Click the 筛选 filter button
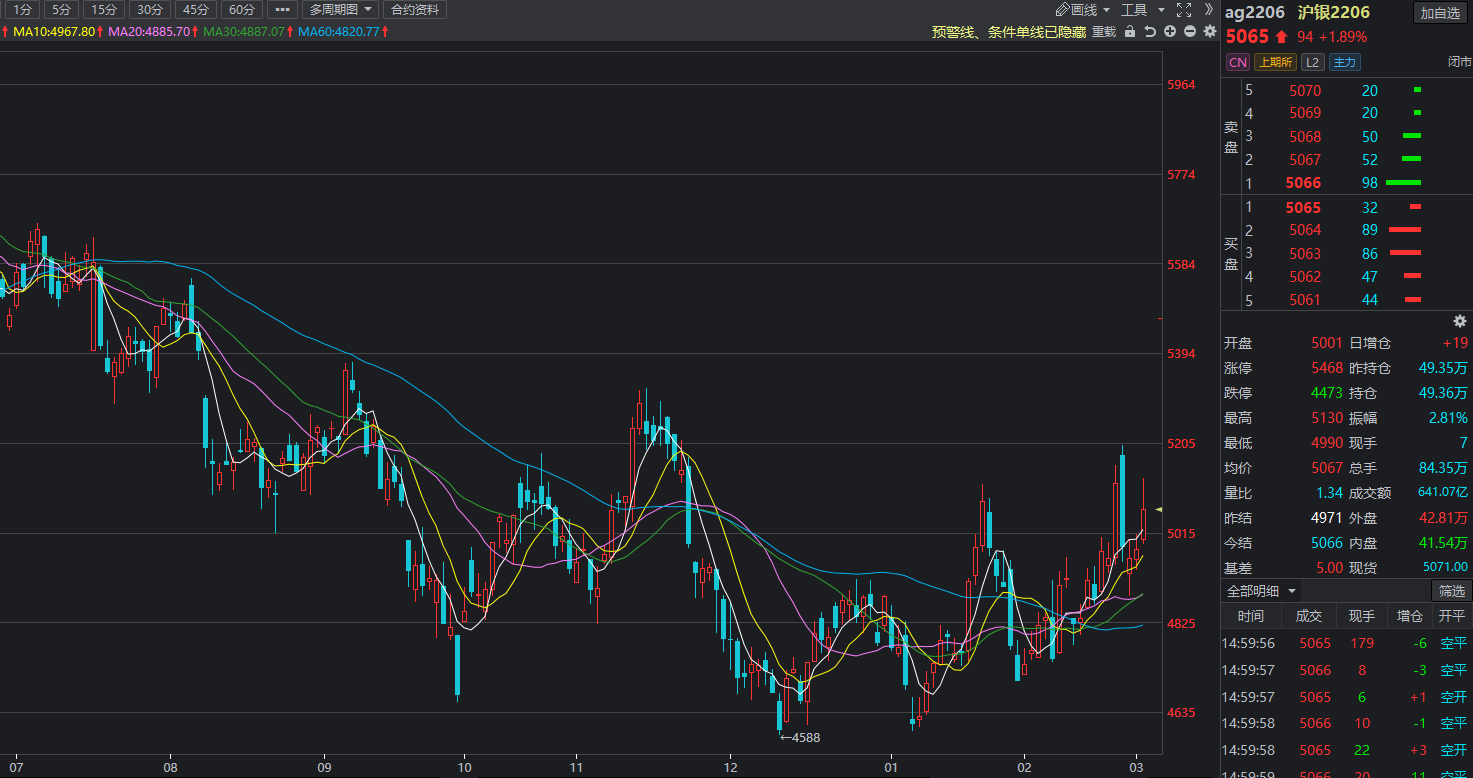Viewport: 1473px width, 778px height. point(1451,591)
